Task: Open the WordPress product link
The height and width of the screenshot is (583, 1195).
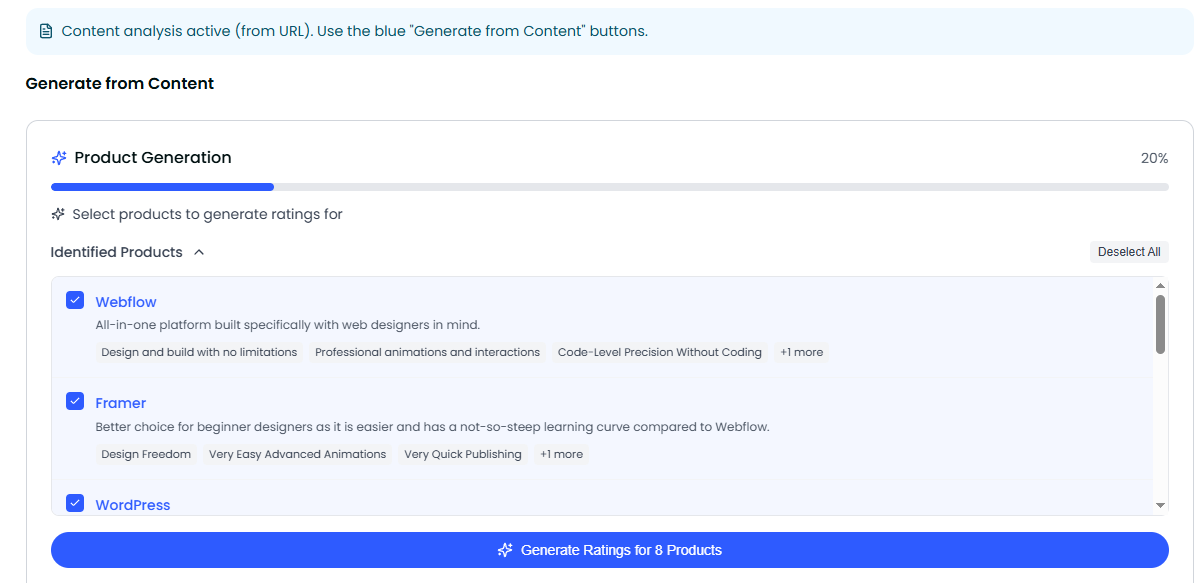Action: [x=133, y=505]
